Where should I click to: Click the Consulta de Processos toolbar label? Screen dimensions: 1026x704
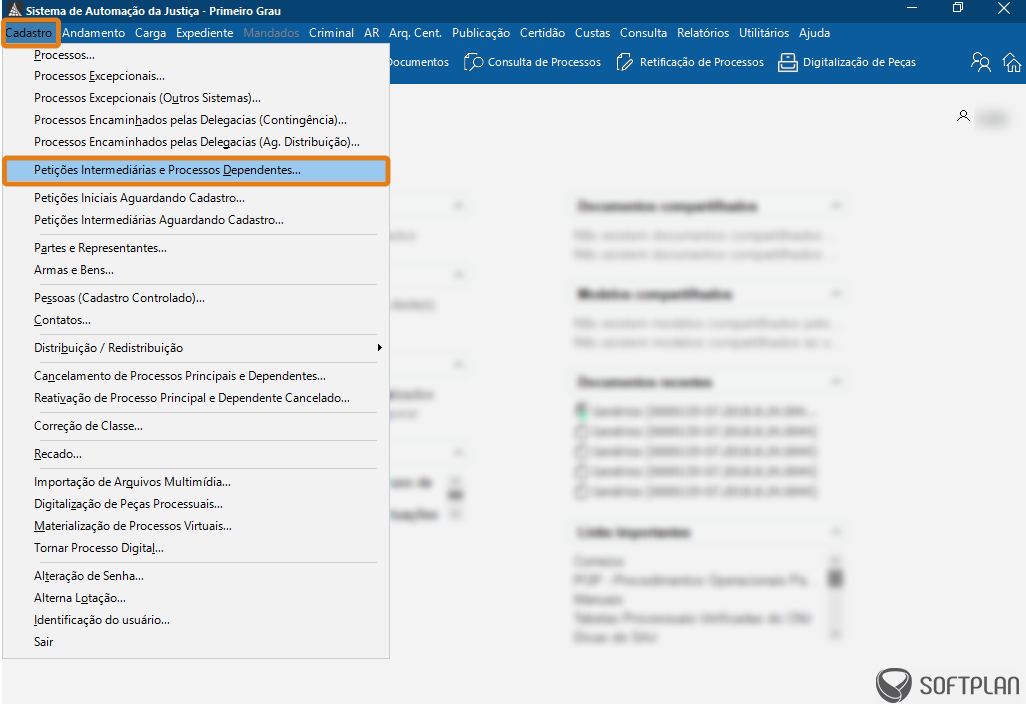[x=544, y=62]
